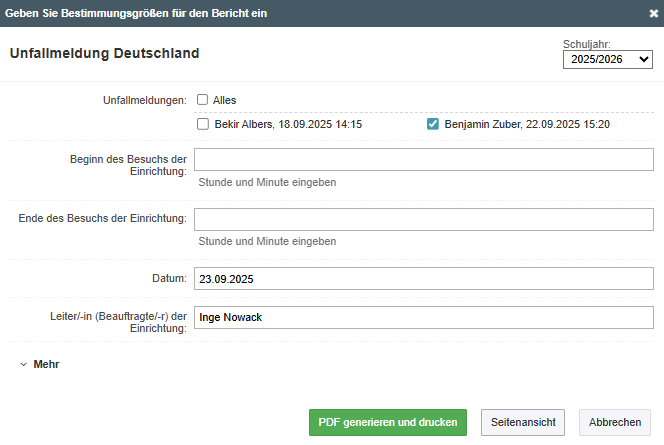Focus the Ende des Besuchs input field
664x445 pixels.
pyautogui.click(x=424, y=219)
